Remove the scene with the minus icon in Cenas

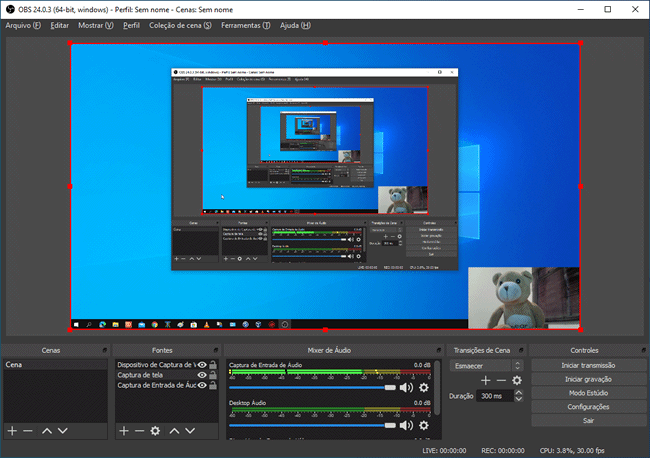tap(28, 430)
